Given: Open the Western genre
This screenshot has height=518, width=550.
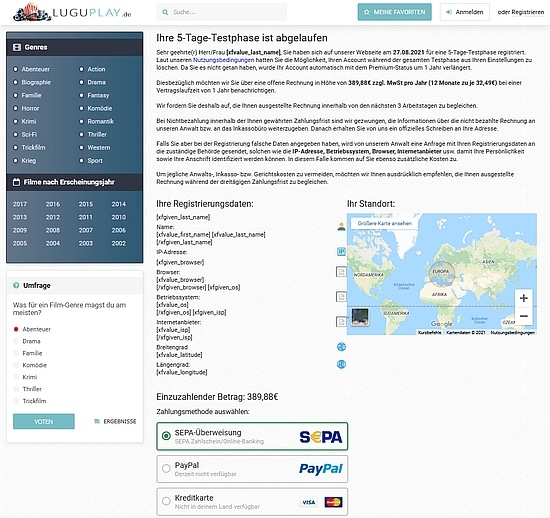Looking at the screenshot, I should (99, 147).
